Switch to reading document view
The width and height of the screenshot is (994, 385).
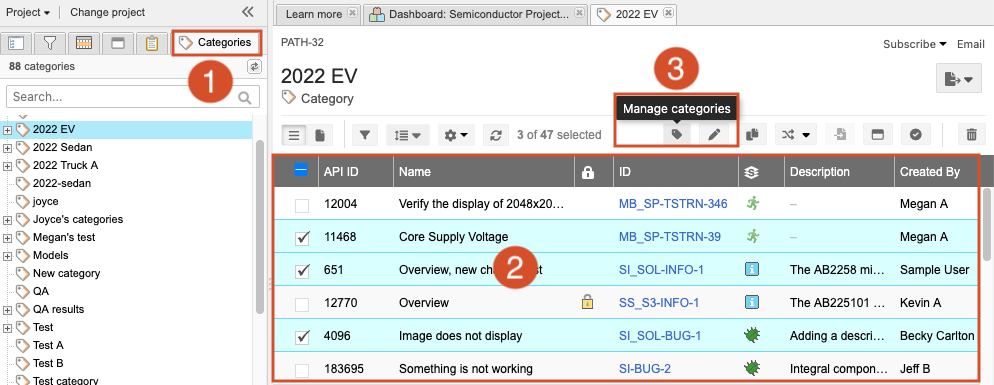coord(320,134)
